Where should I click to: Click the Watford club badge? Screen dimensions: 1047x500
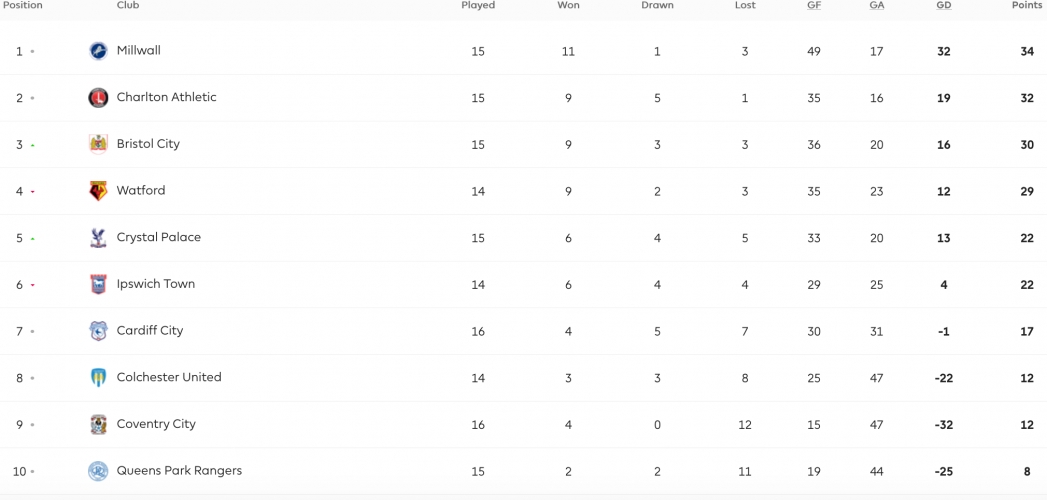pos(98,191)
